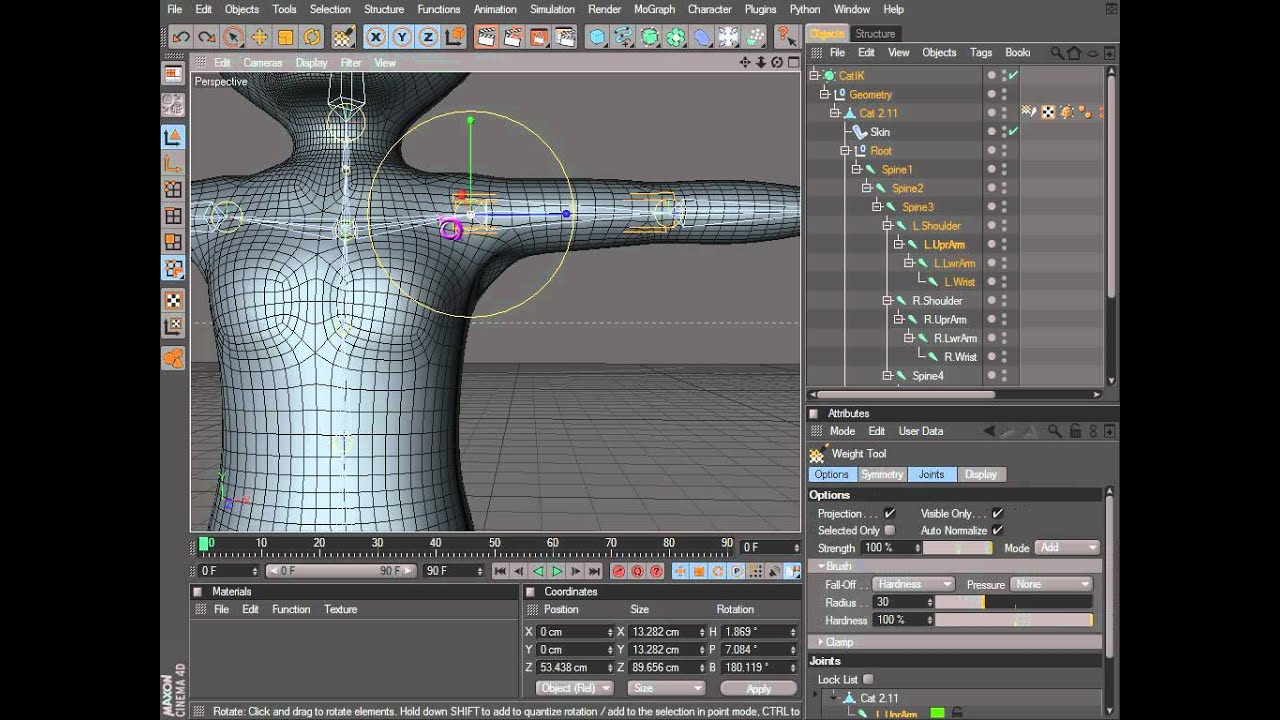Switch to the Display tab of Weight Tool
This screenshot has width=1280, height=720.
980,475
